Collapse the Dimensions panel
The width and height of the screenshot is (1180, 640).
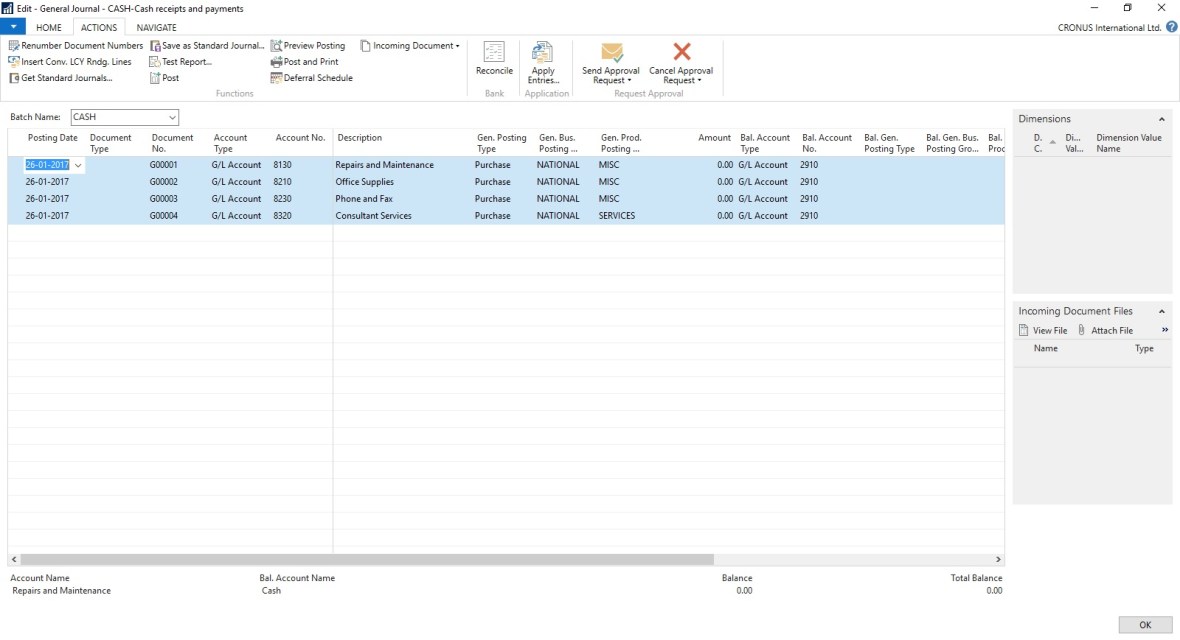(1162, 119)
